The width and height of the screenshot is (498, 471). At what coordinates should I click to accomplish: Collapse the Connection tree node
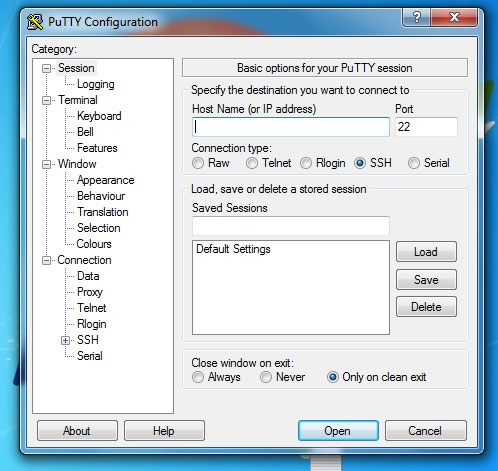[x=46, y=260]
